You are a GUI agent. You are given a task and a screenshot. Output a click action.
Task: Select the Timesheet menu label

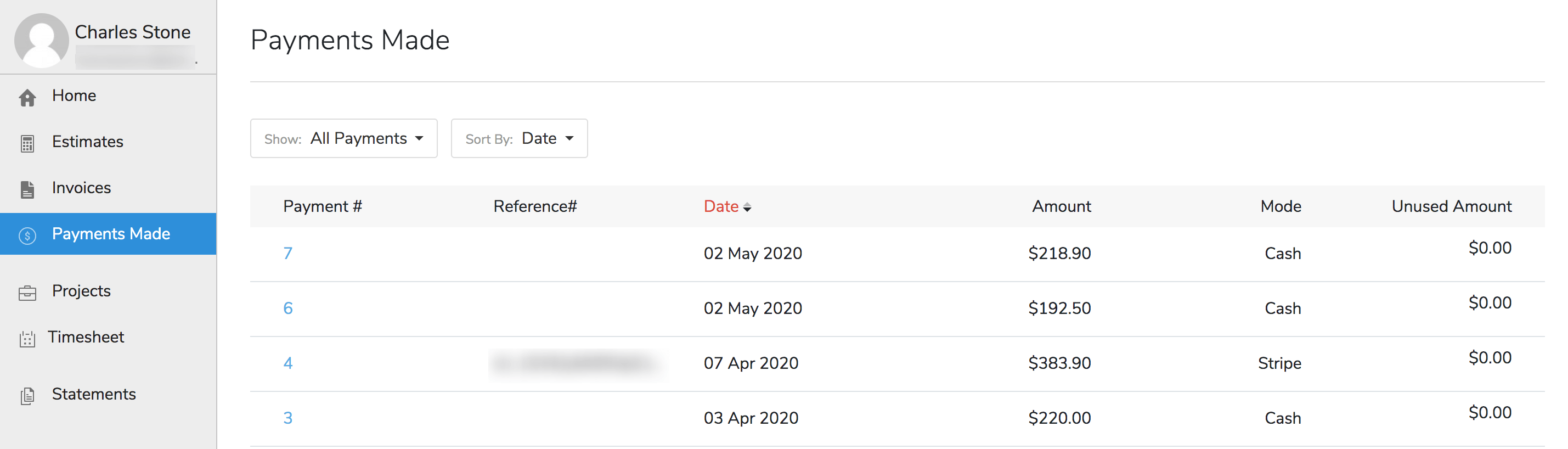pos(86,337)
